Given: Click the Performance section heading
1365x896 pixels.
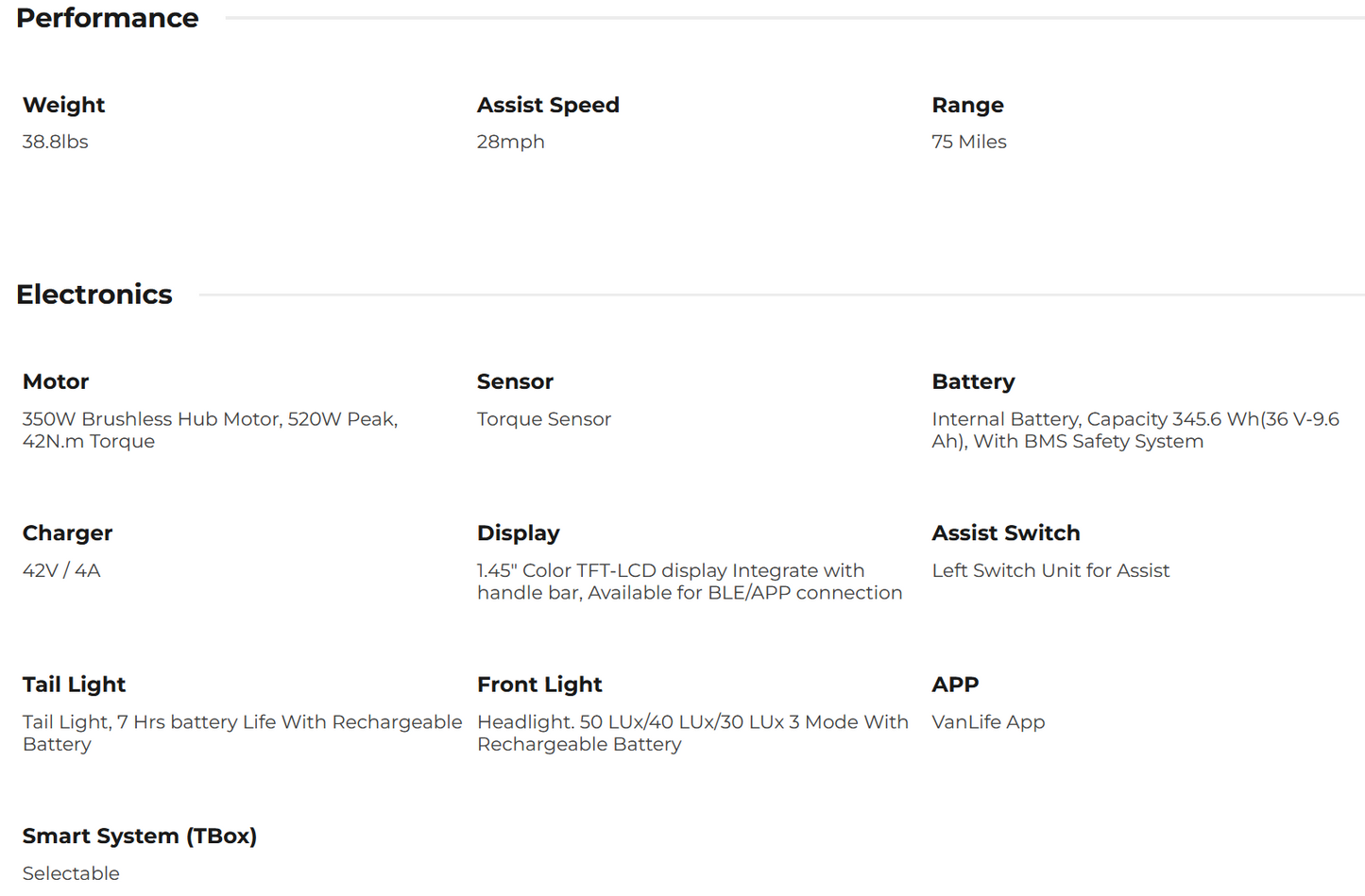Looking at the screenshot, I should click(x=107, y=18).
